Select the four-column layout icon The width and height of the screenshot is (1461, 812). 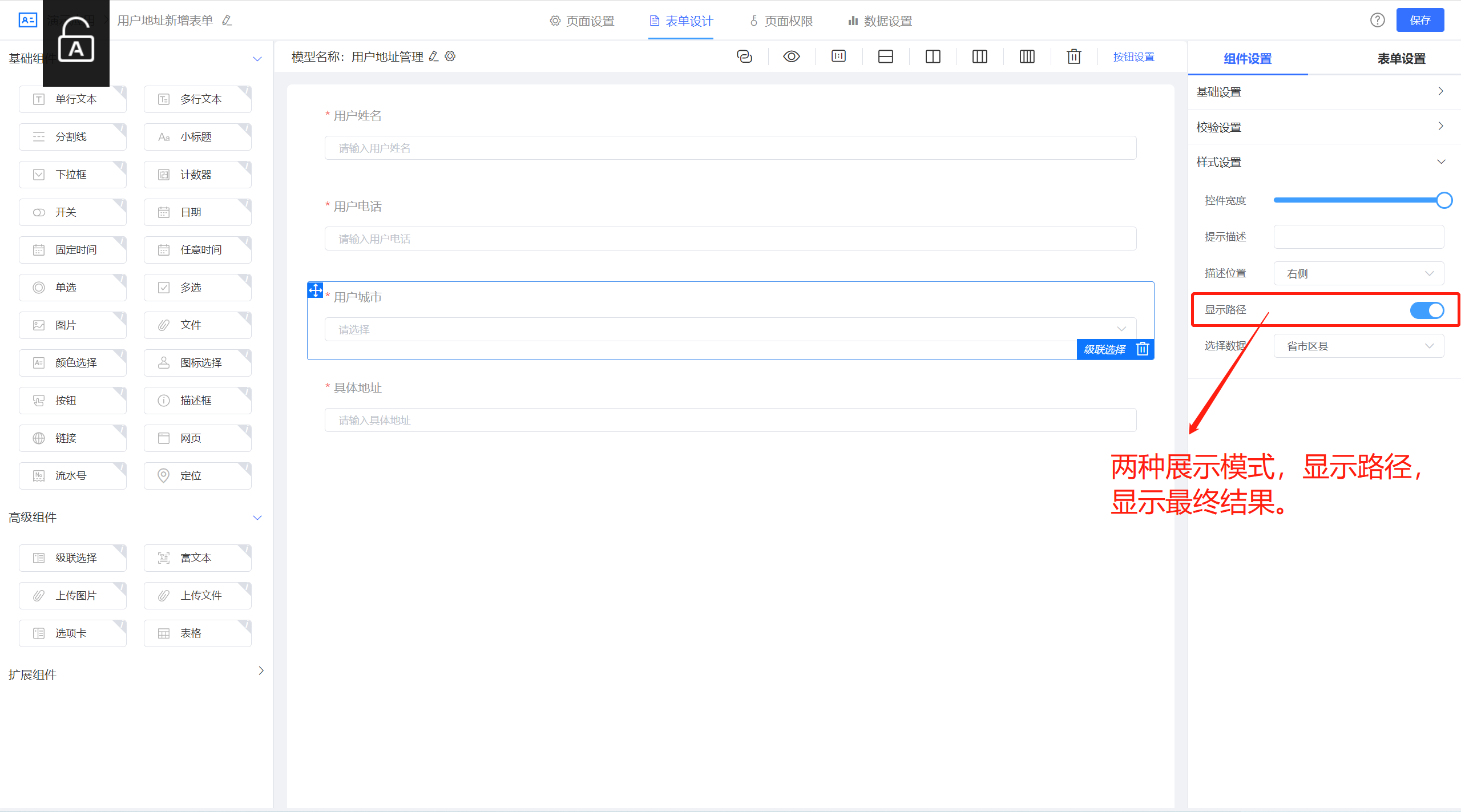click(x=1027, y=56)
